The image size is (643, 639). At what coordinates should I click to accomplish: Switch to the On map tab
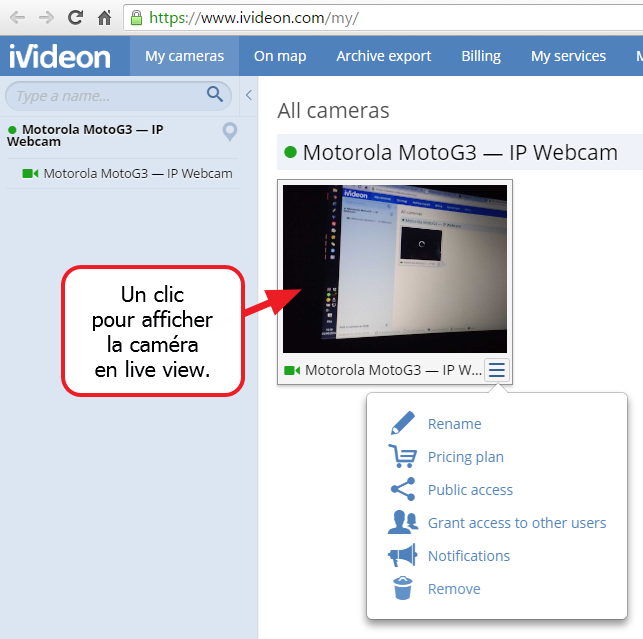click(x=280, y=56)
